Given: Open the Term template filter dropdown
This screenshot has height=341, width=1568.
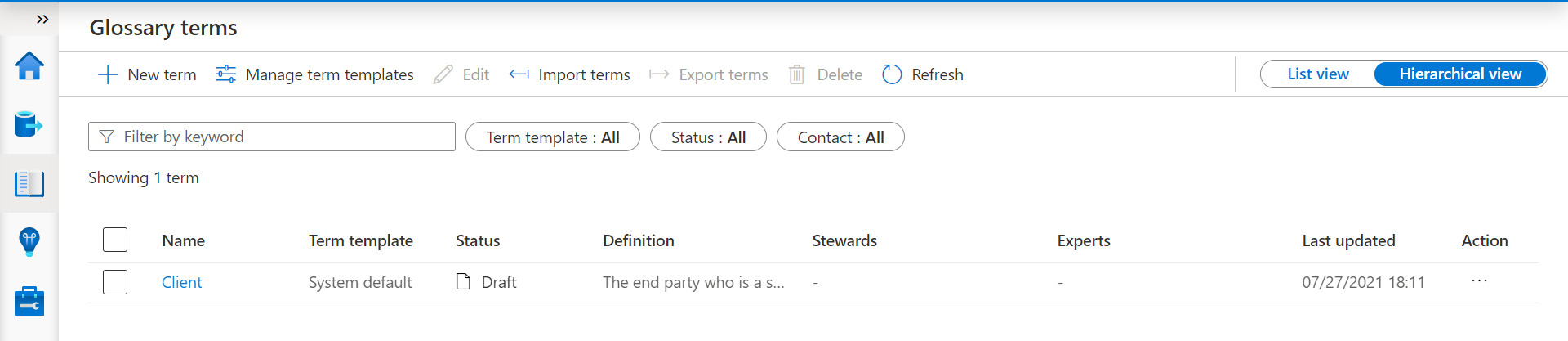Looking at the screenshot, I should point(553,137).
